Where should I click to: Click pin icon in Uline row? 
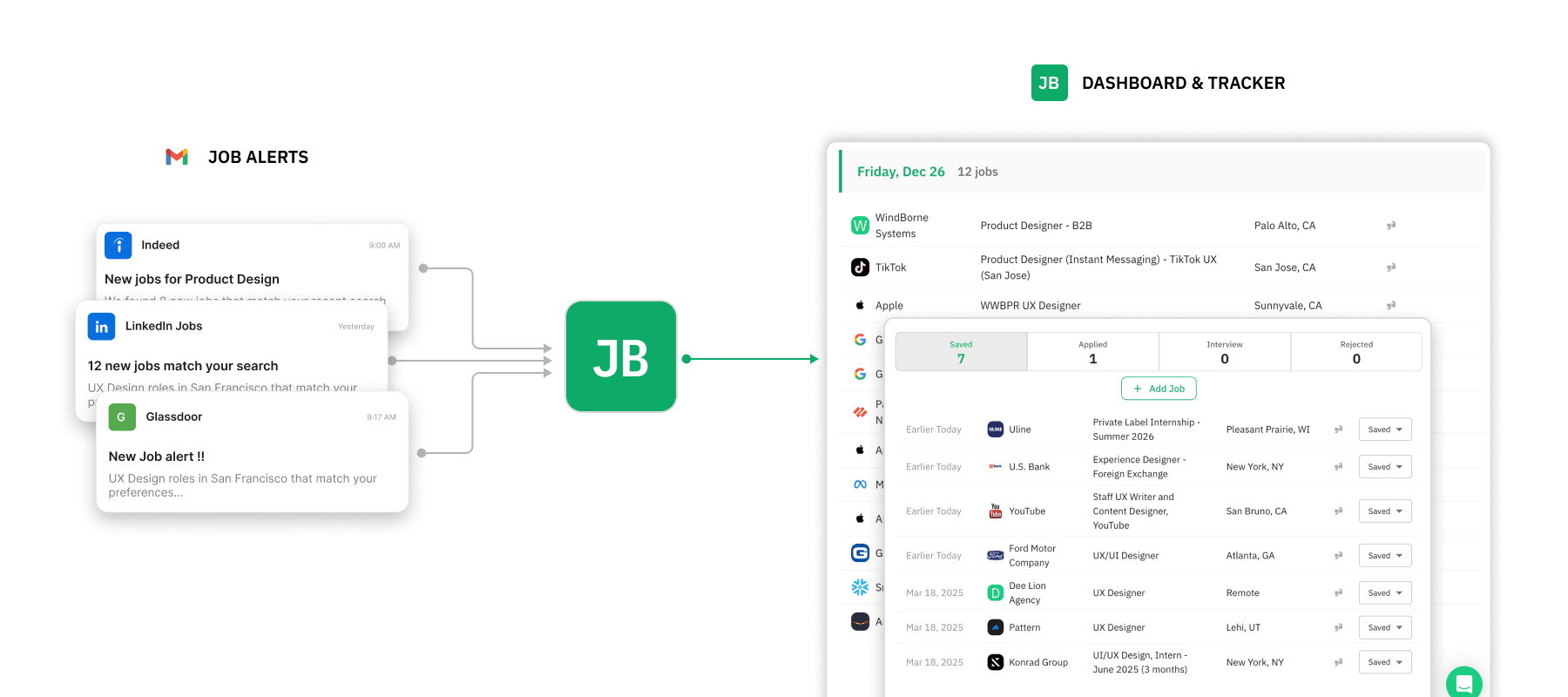click(x=1338, y=430)
